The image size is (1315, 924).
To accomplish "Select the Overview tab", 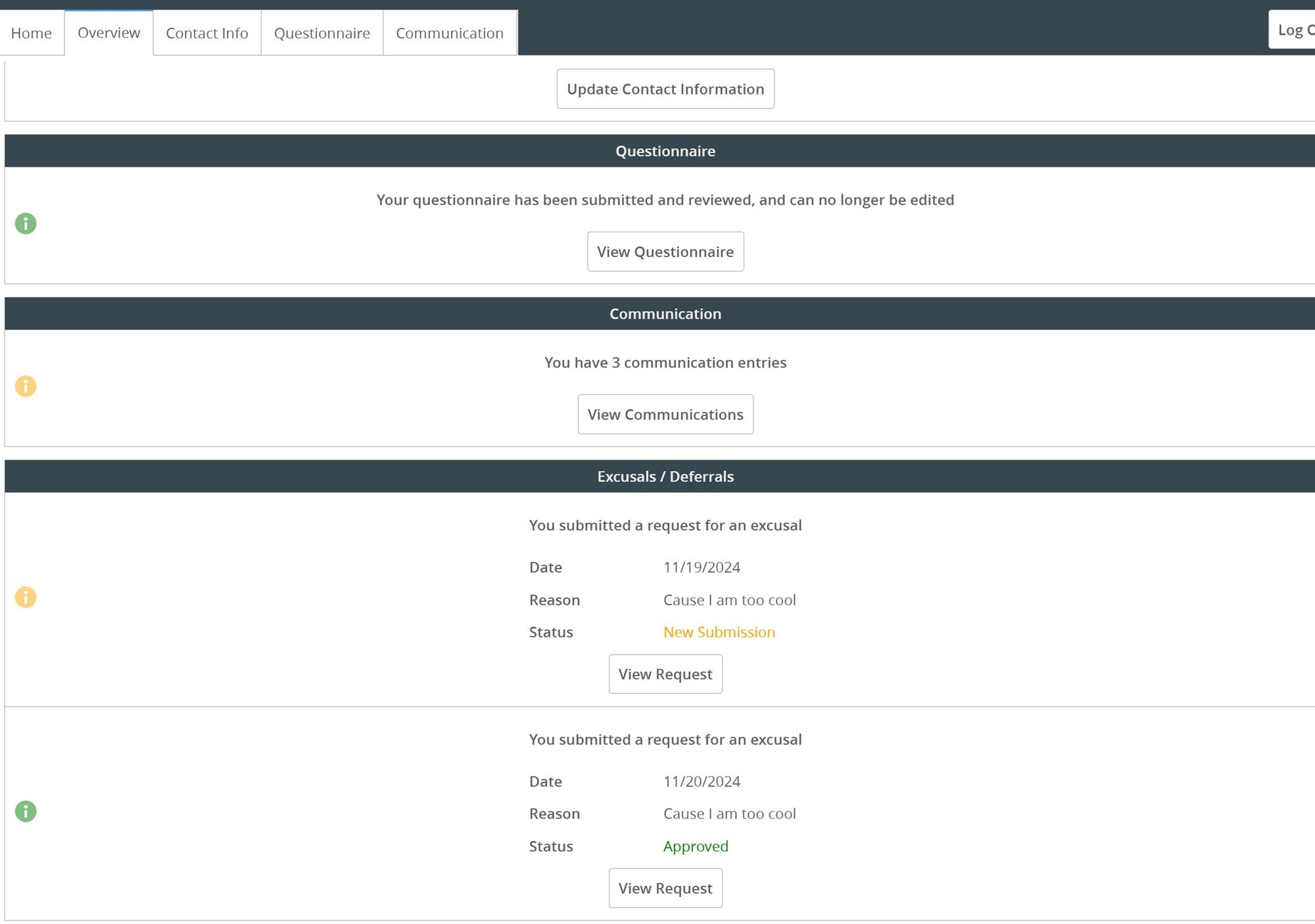I will (x=109, y=33).
